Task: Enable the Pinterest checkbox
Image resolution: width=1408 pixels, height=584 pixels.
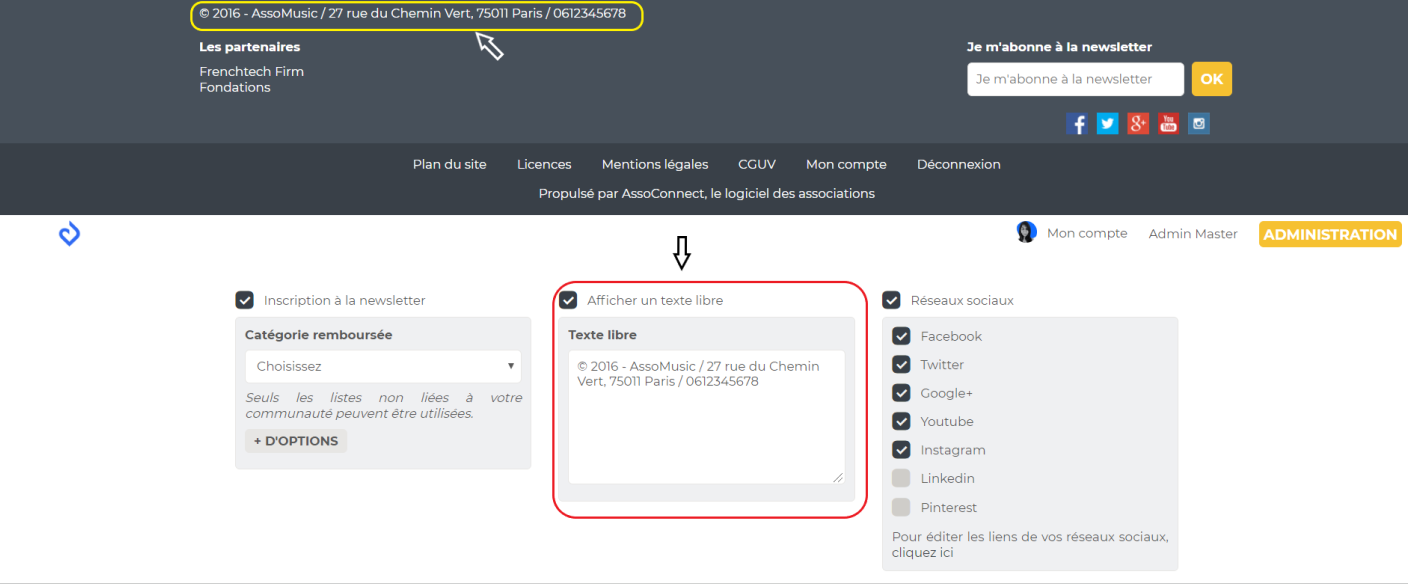Action: (x=901, y=507)
